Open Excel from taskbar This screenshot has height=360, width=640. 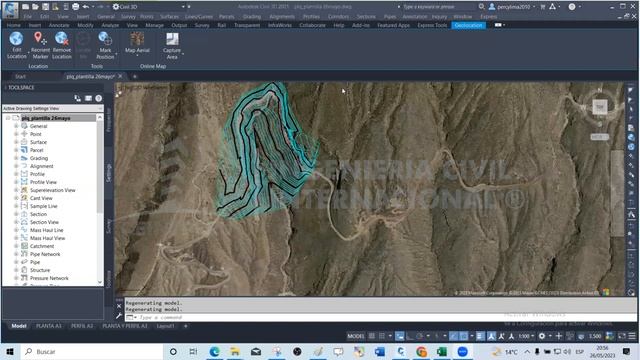click(442, 351)
